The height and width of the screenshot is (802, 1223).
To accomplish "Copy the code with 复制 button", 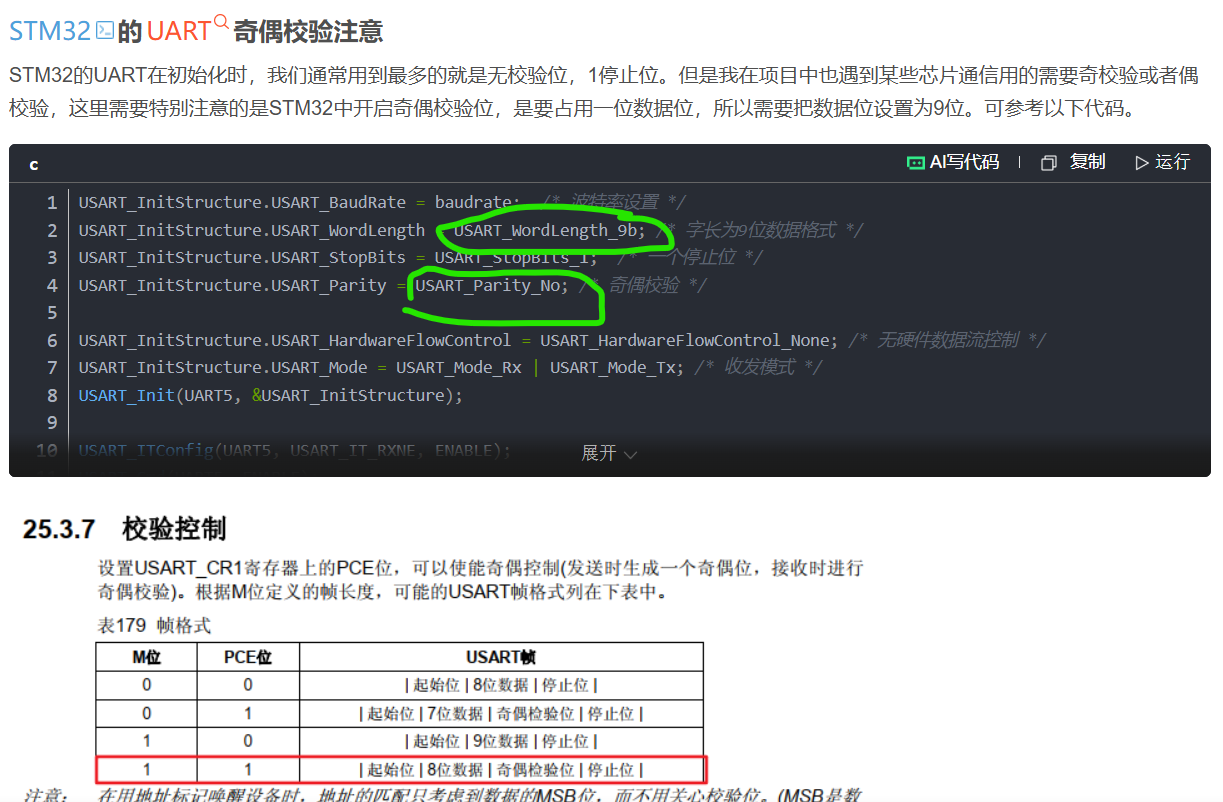I will tap(1073, 162).
